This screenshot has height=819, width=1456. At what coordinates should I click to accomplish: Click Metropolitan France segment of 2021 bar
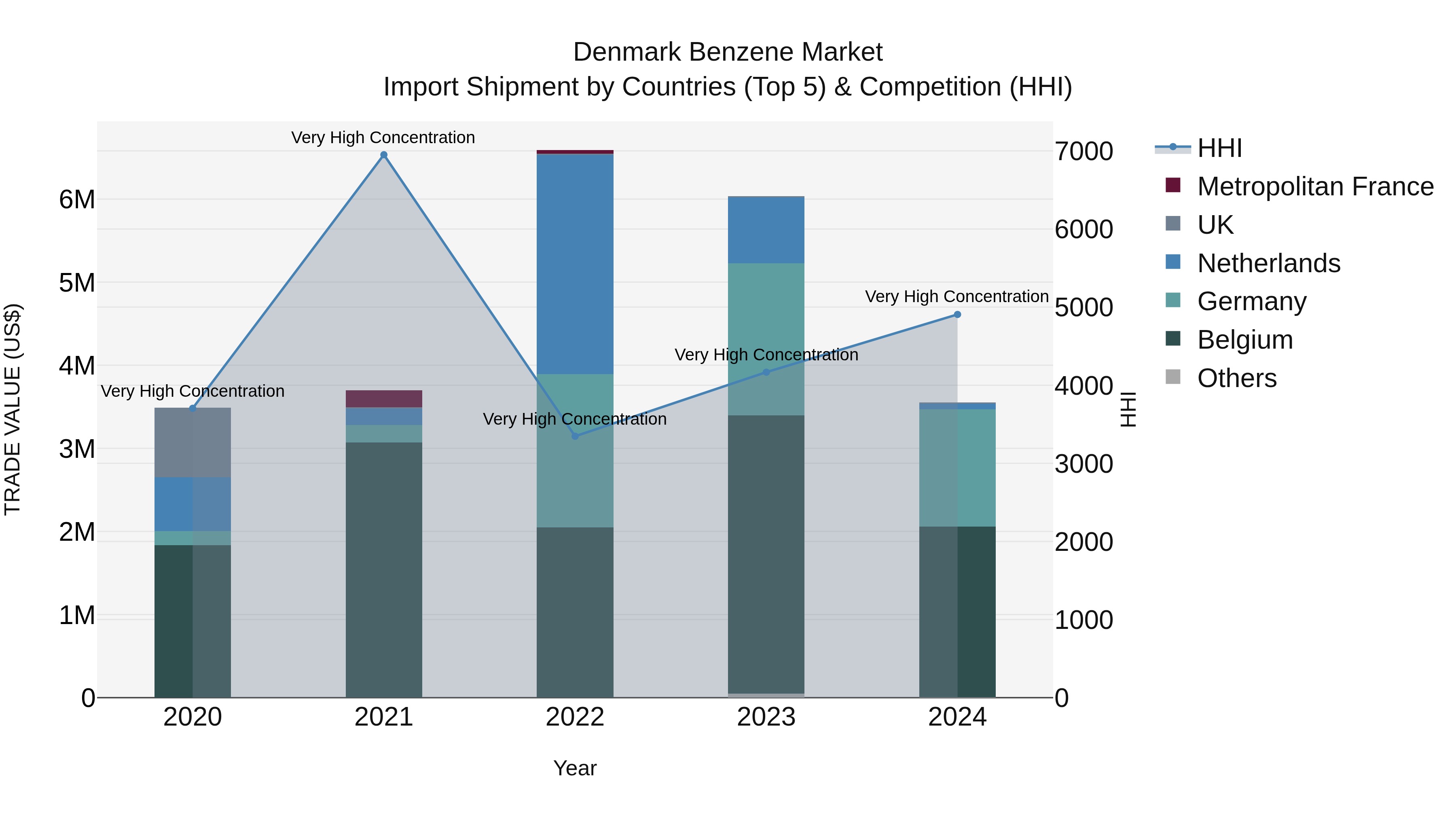point(384,399)
